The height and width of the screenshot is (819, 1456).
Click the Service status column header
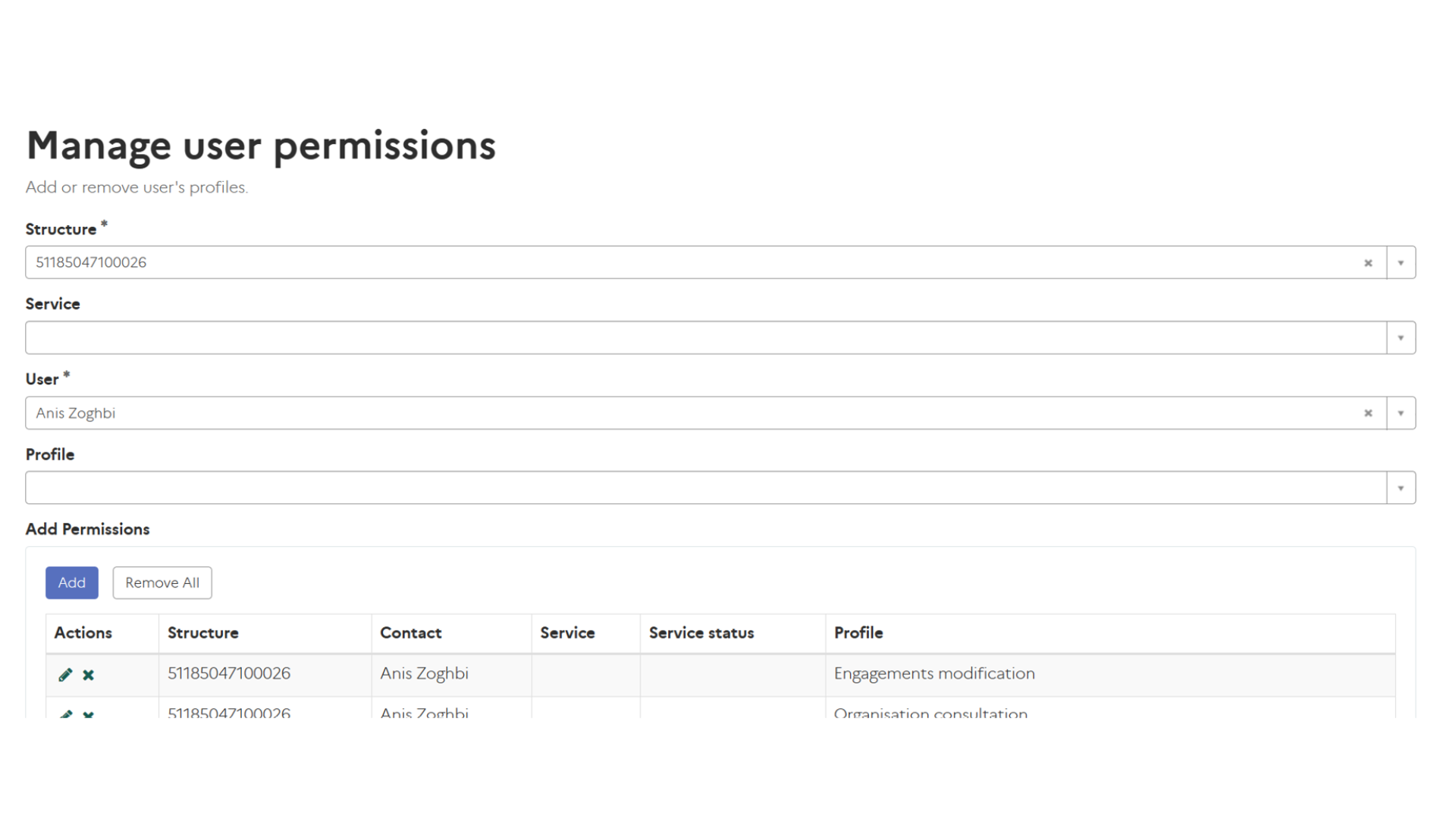[701, 632]
